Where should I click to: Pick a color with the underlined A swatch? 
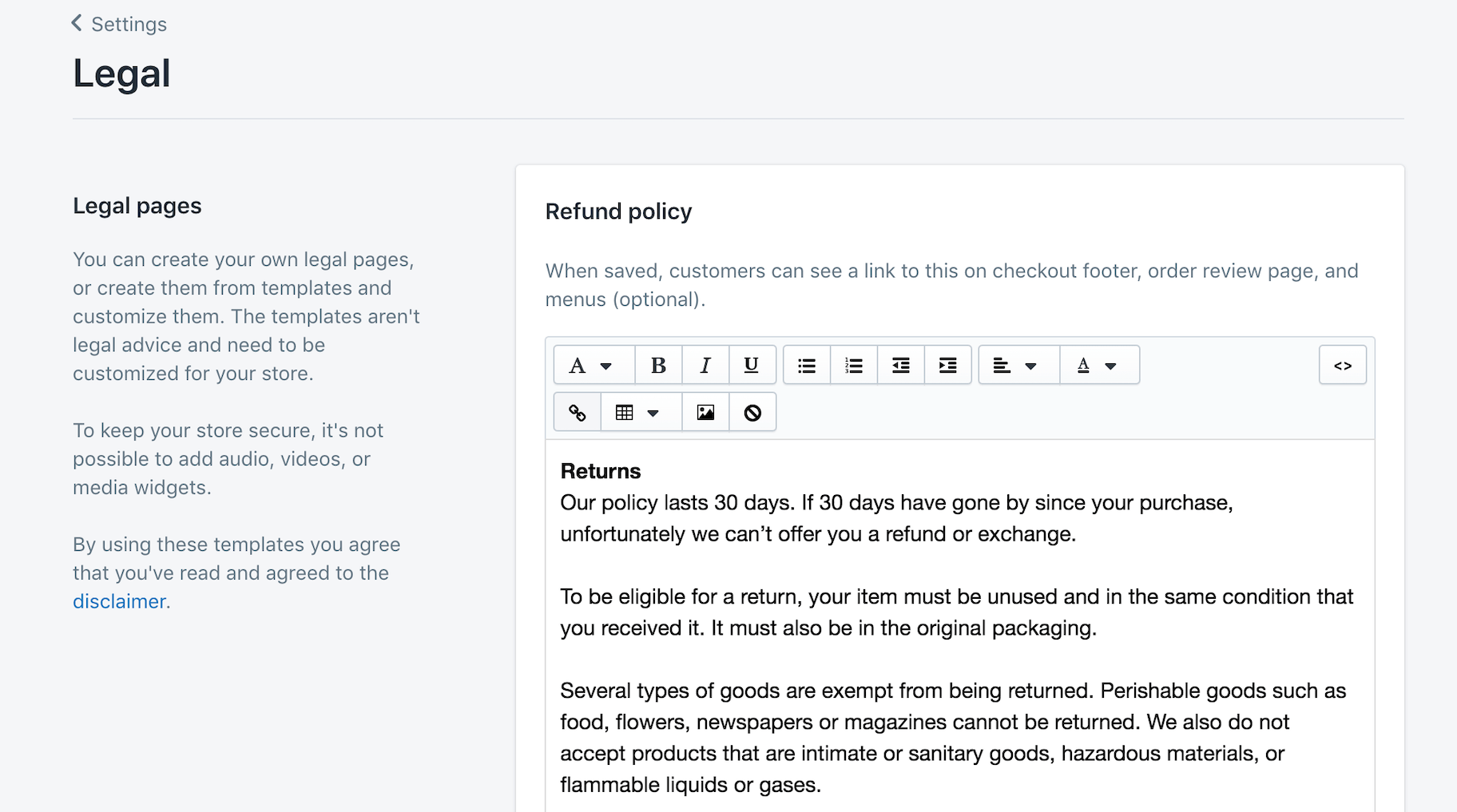pyautogui.click(x=1083, y=365)
